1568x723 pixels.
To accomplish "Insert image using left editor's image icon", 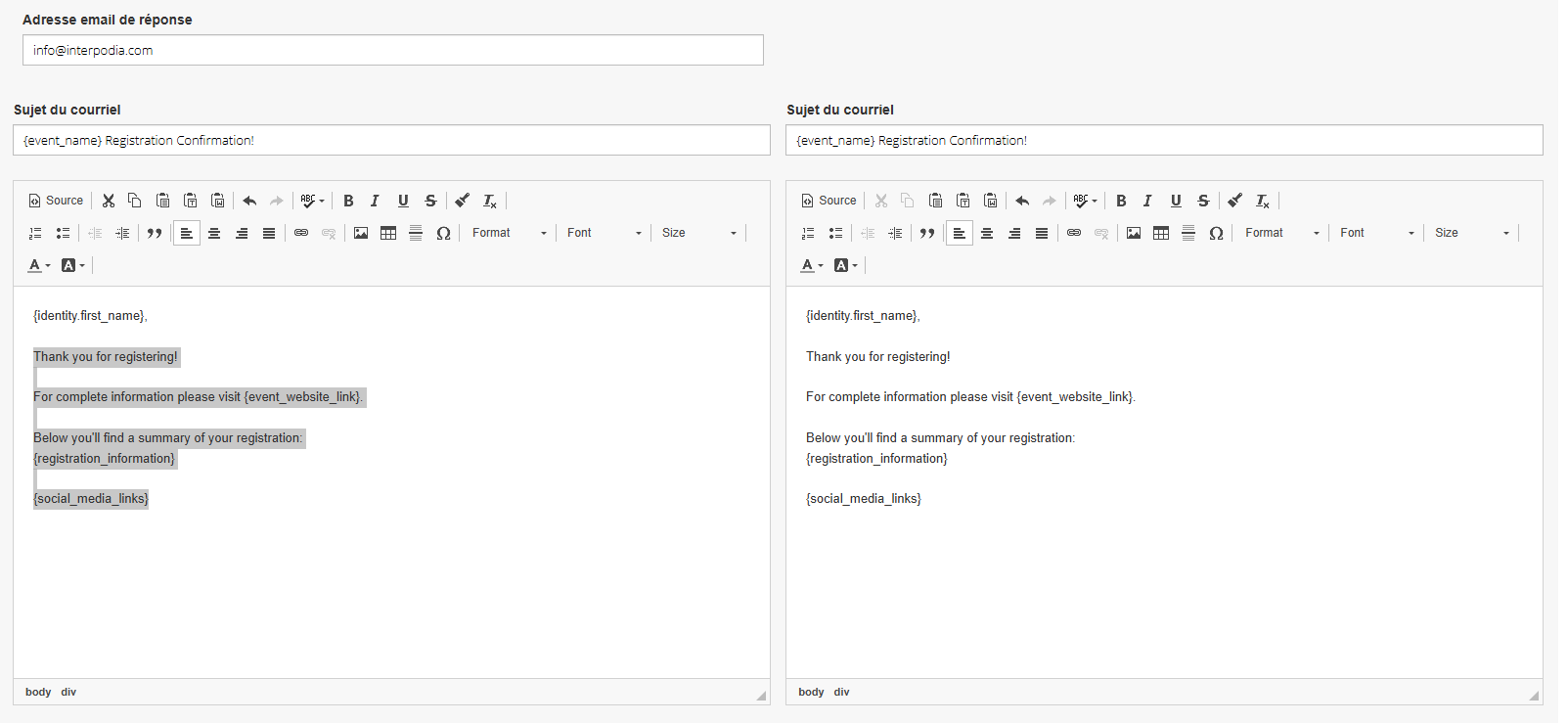I will [x=361, y=233].
